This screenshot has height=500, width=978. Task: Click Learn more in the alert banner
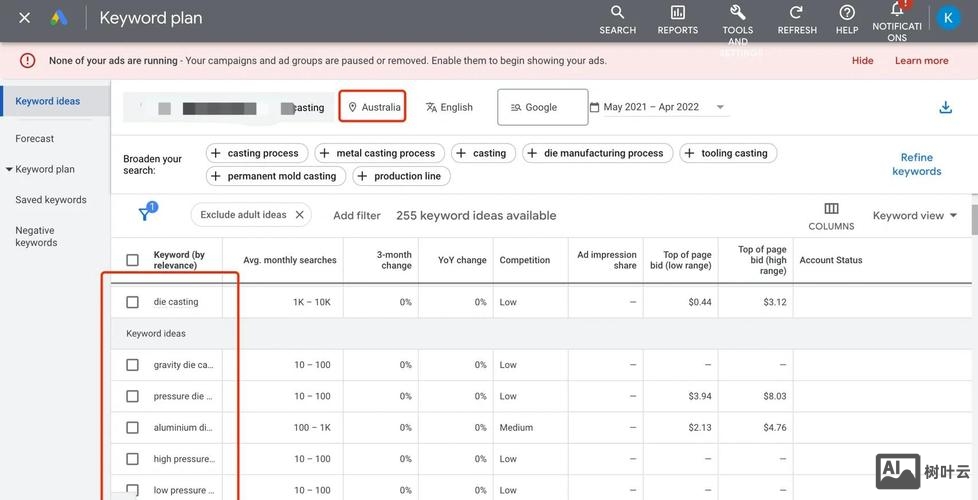921,61
